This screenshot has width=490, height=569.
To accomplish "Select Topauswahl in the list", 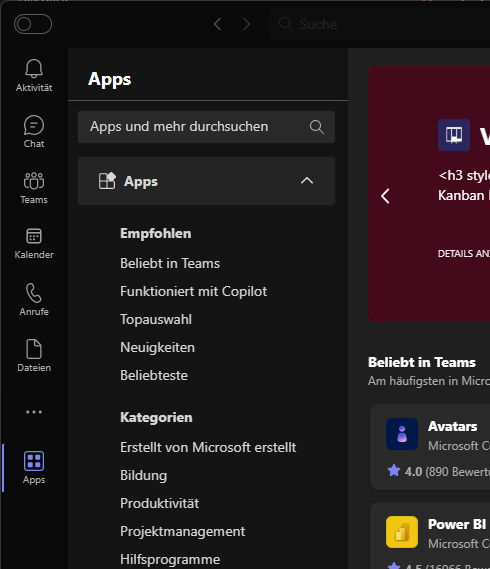I will [x=156, y=319].
